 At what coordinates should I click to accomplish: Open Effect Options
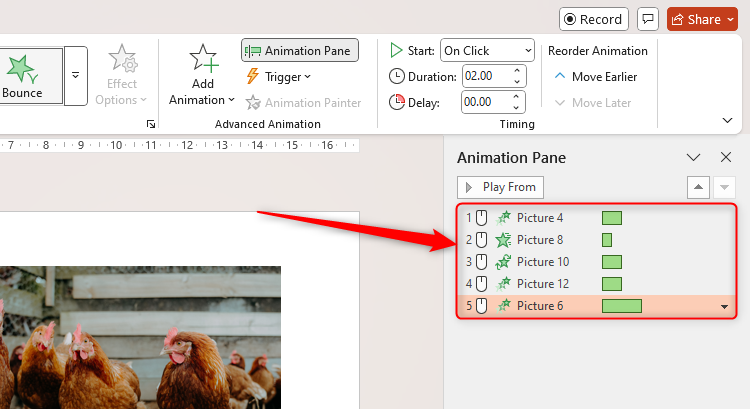click(122, 75)
